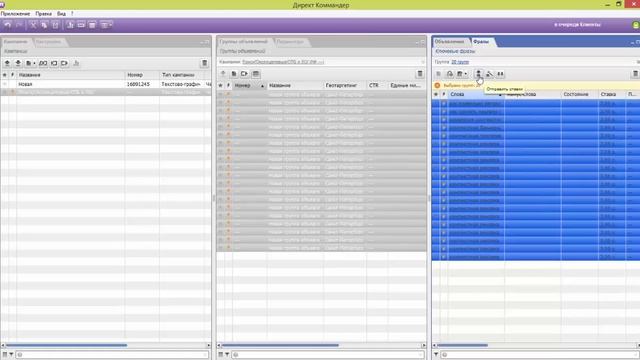
Task: Switch to the Объявления tab
Action: tap(449, 42)
